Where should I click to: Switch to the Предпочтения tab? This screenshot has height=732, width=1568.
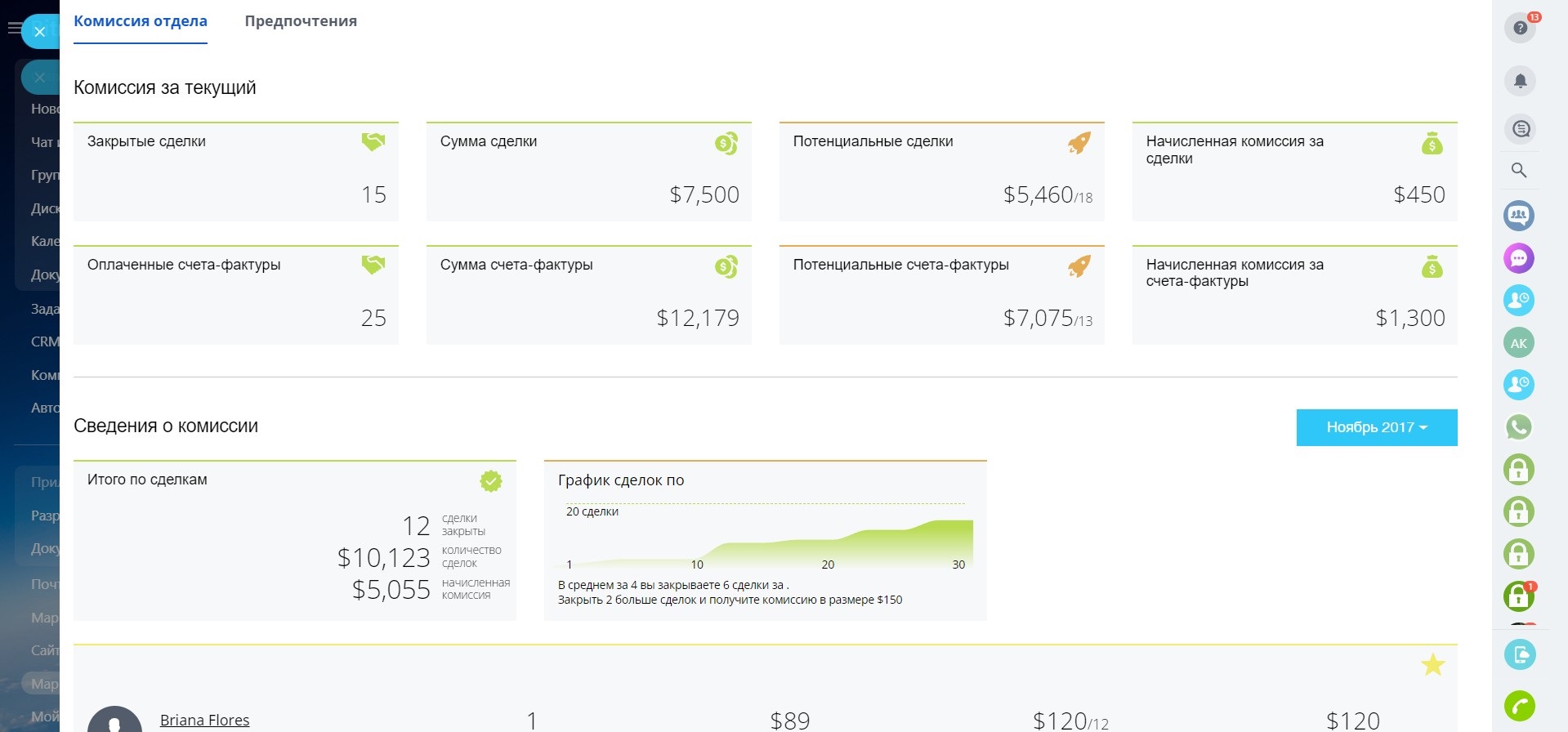click(x=301, y=21)
